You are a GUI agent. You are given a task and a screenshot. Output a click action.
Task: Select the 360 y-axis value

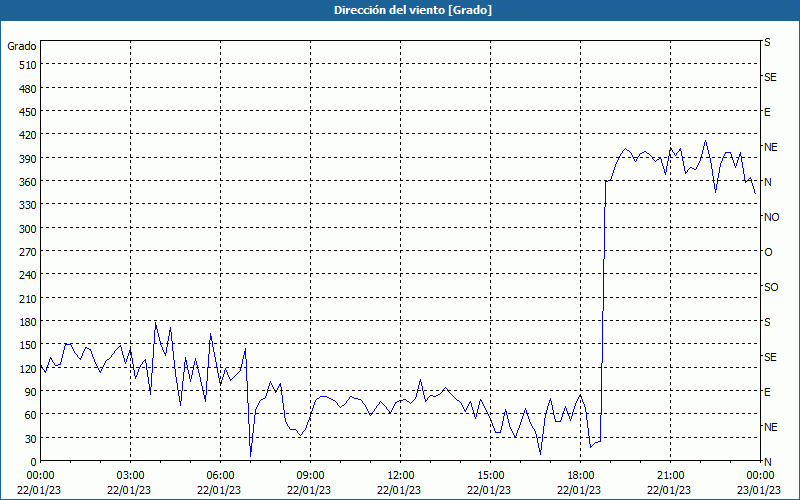pyautogui.click(x=28, y=182)
